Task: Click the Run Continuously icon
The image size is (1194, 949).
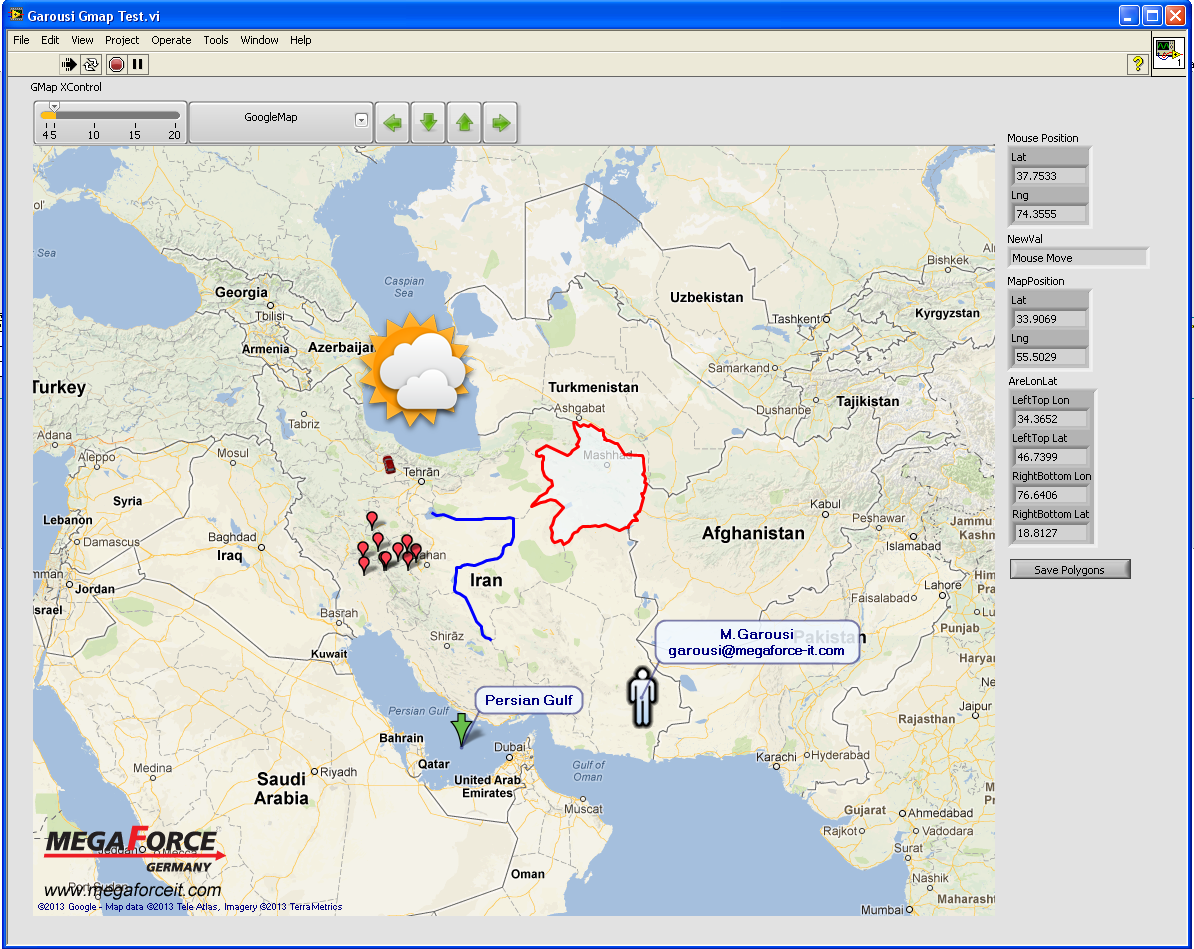Action: coord(91,64)
